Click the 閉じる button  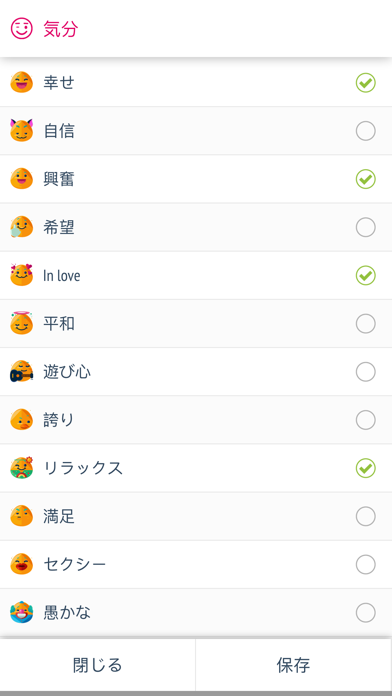coord(98,665)
